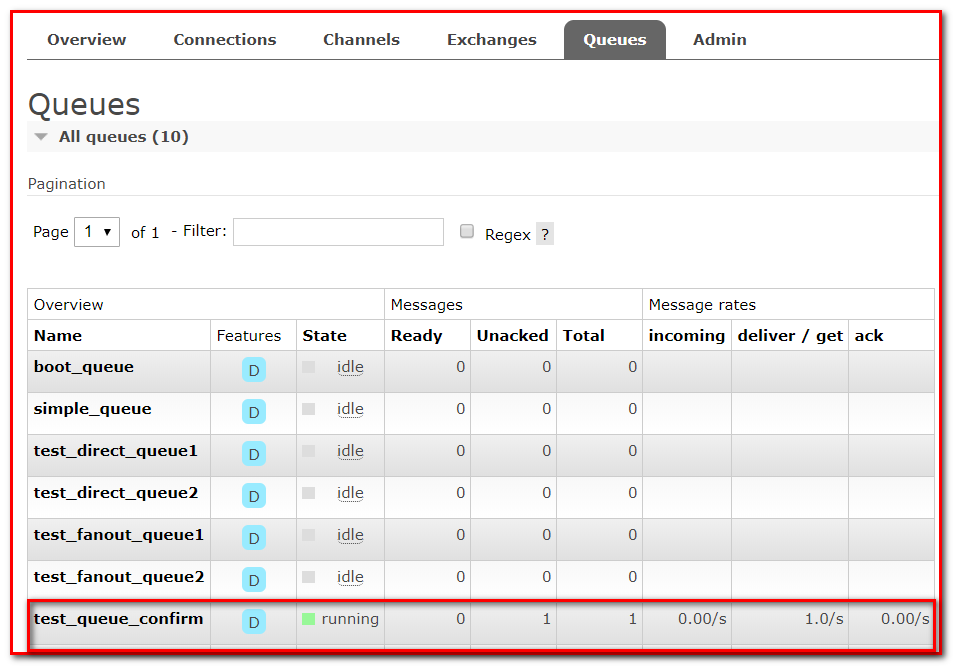Click the D badge for test_queue_confirm
Image resolution: width=953 pixels, height=666 pixels.
pos(253,622)
